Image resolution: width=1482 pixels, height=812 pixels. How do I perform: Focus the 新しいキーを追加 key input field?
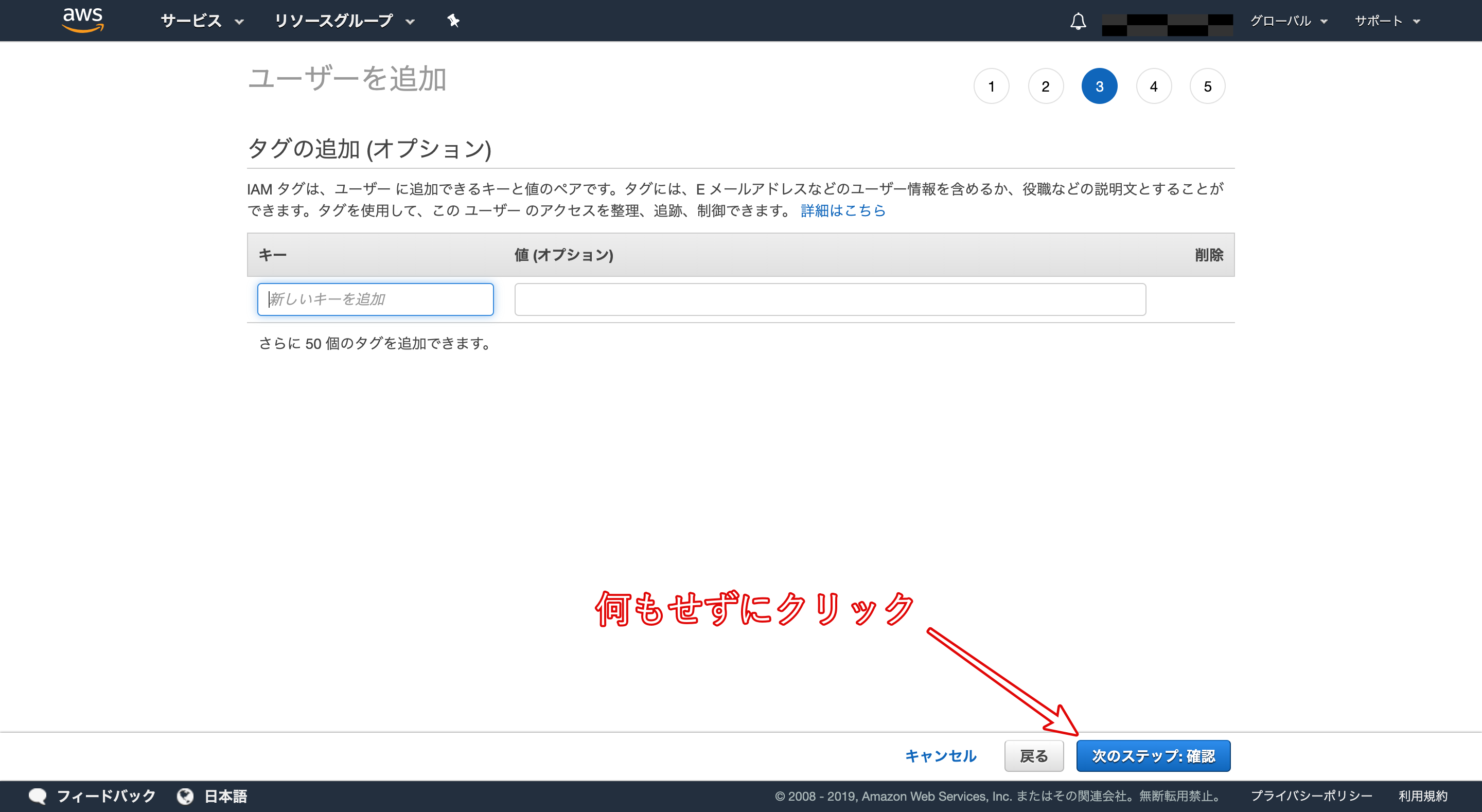pos(375,299)
